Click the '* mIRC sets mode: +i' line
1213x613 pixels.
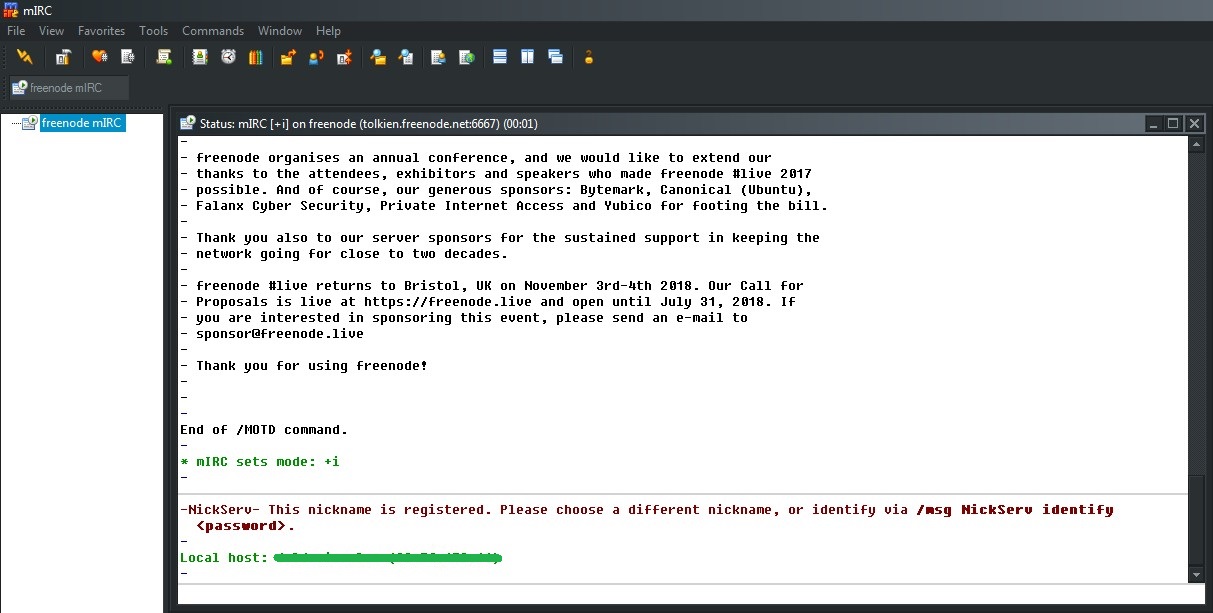pos(260,462)
